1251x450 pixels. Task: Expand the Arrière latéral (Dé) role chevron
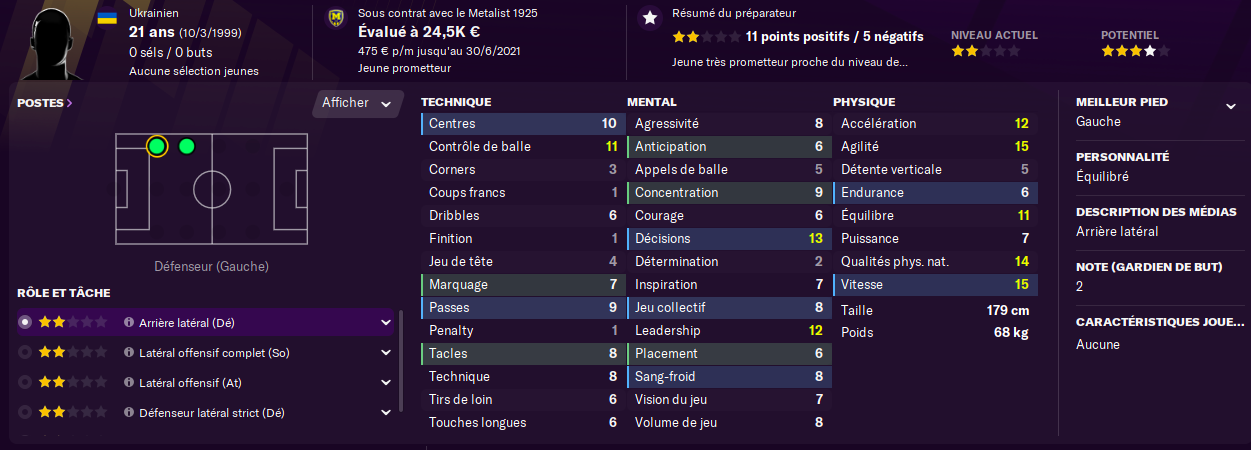(x=385, y=323)
